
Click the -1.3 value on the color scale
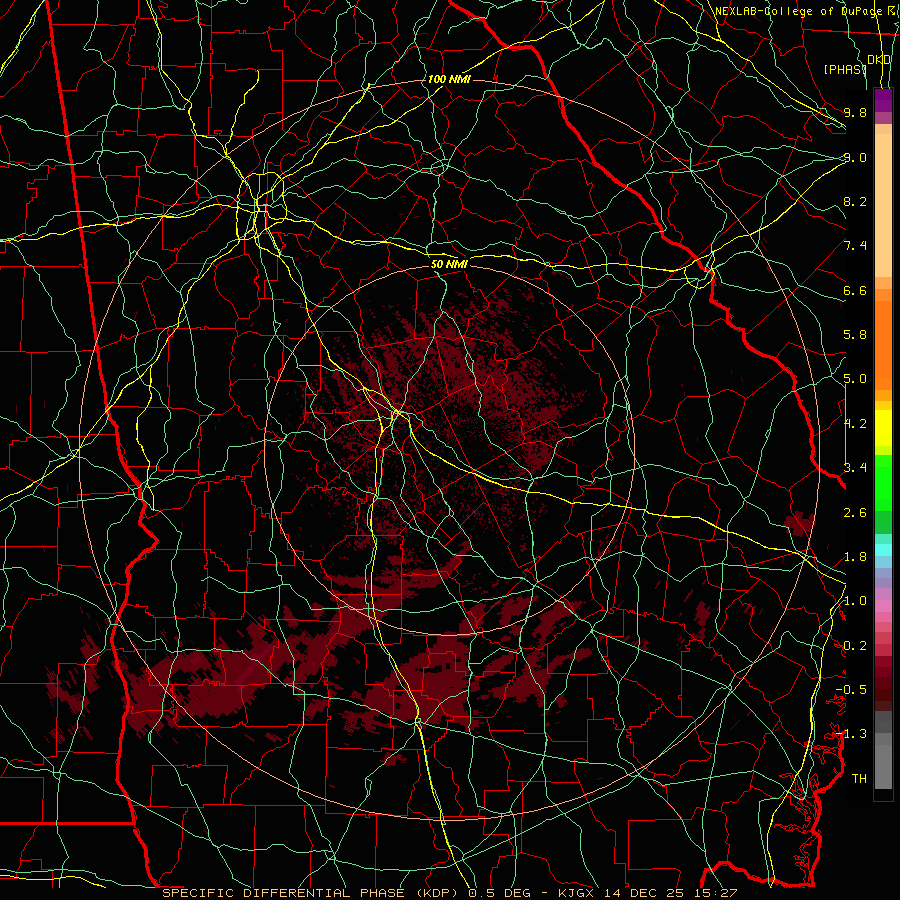tap(851, 734)
